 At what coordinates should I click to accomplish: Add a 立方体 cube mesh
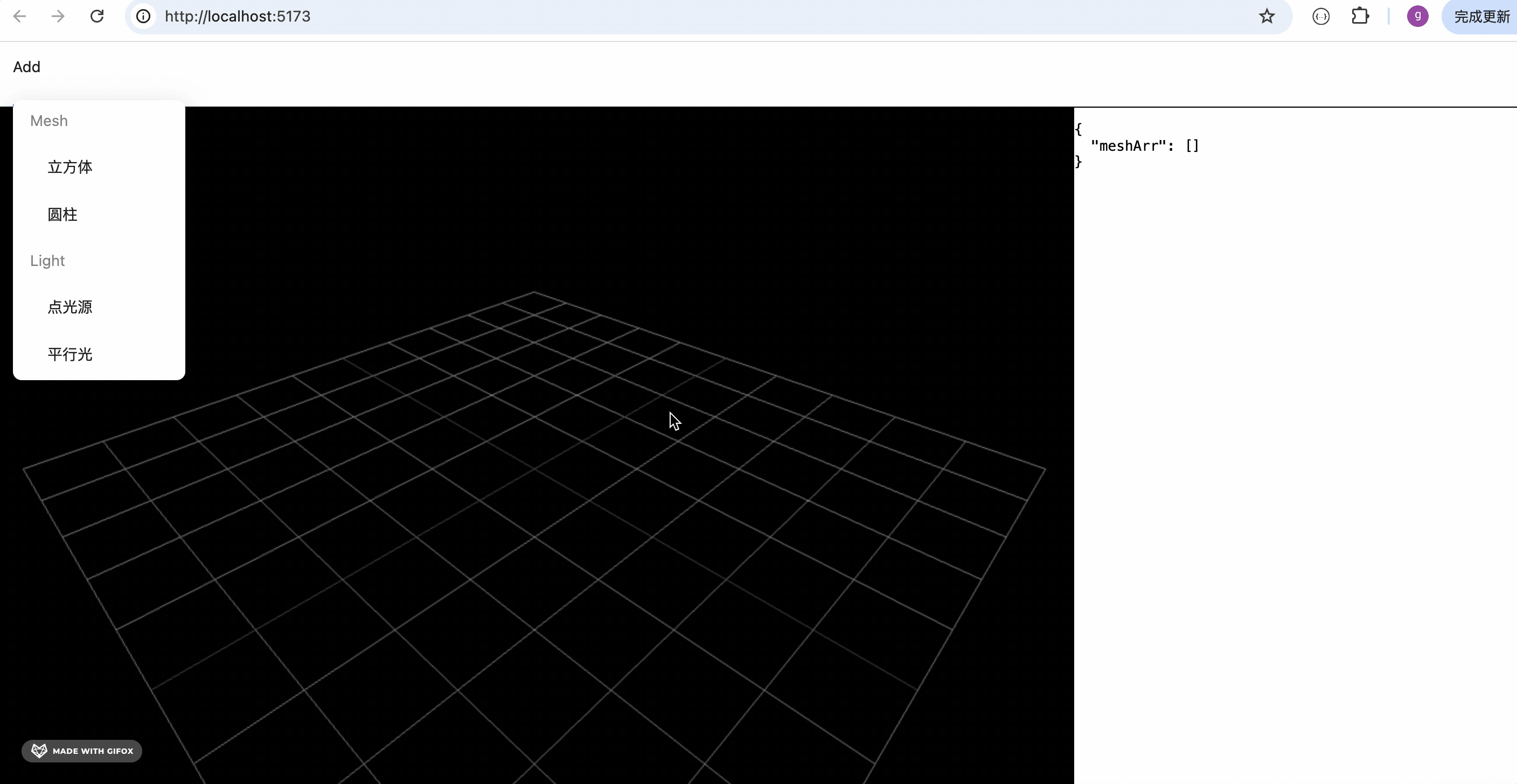[99, 167]
